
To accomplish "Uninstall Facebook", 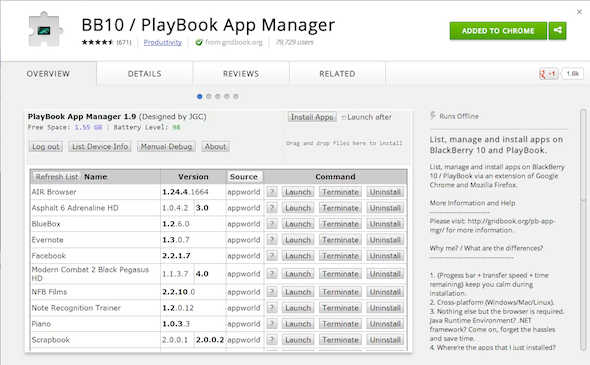I will (385, 256).
